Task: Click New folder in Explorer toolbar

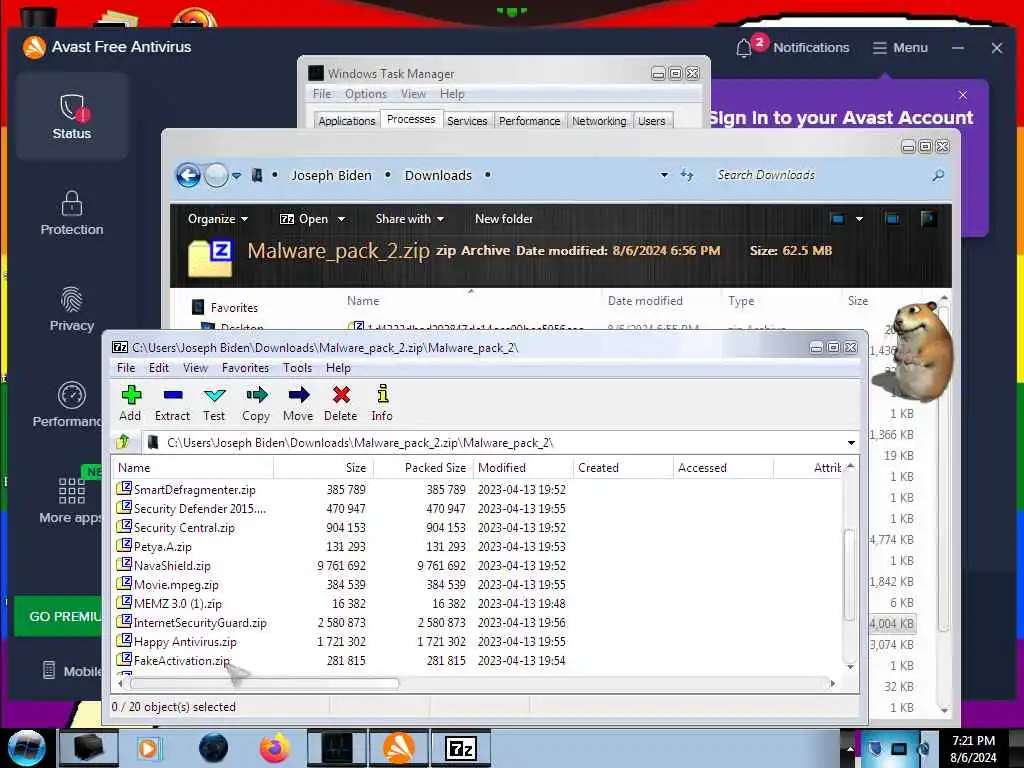Action: [x=504, y=219]
